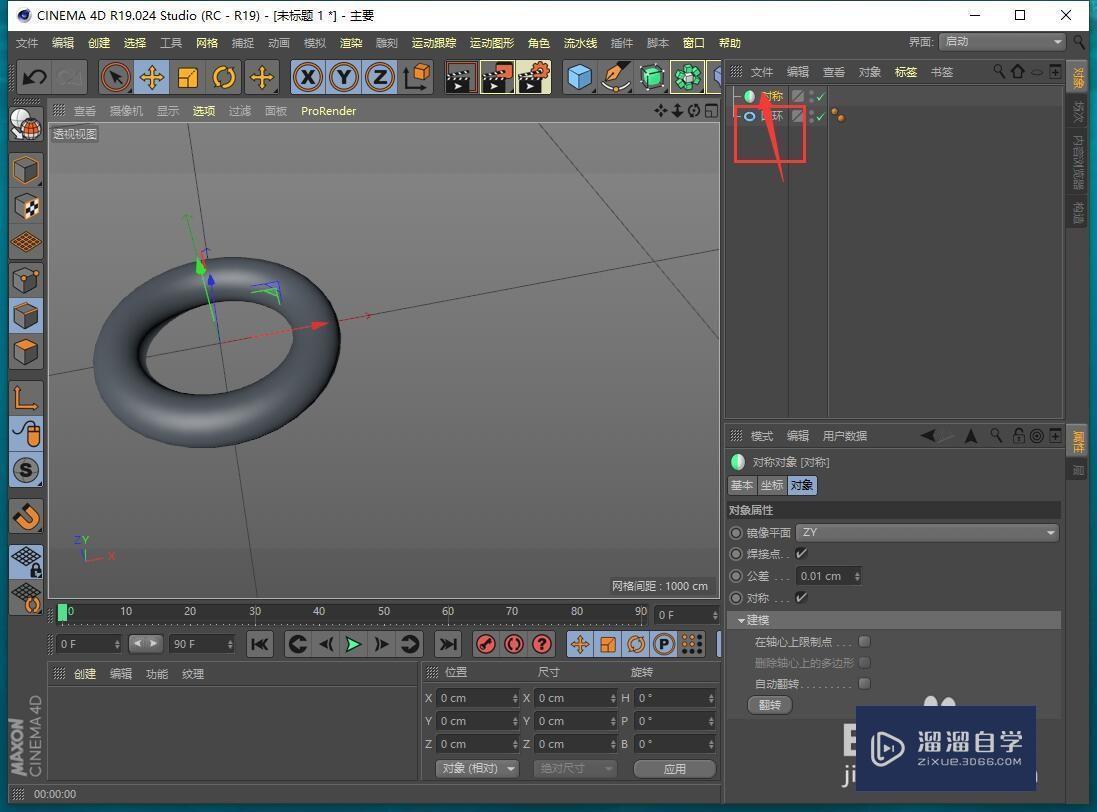This screenshot has width=1097, height=812.
Task: Check 在轴心上限制点 option
Action: click(865, 641)
